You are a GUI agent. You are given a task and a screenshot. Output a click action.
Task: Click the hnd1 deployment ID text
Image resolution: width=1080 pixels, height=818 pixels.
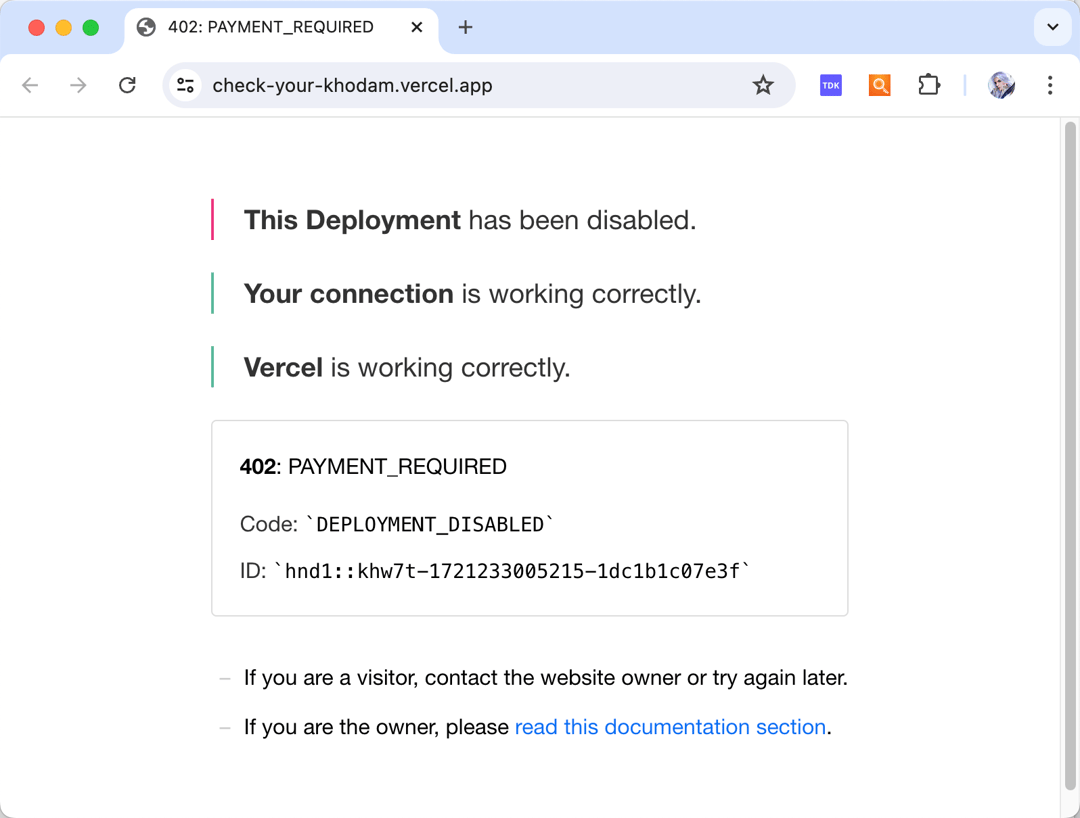click(x=511, y=571)
